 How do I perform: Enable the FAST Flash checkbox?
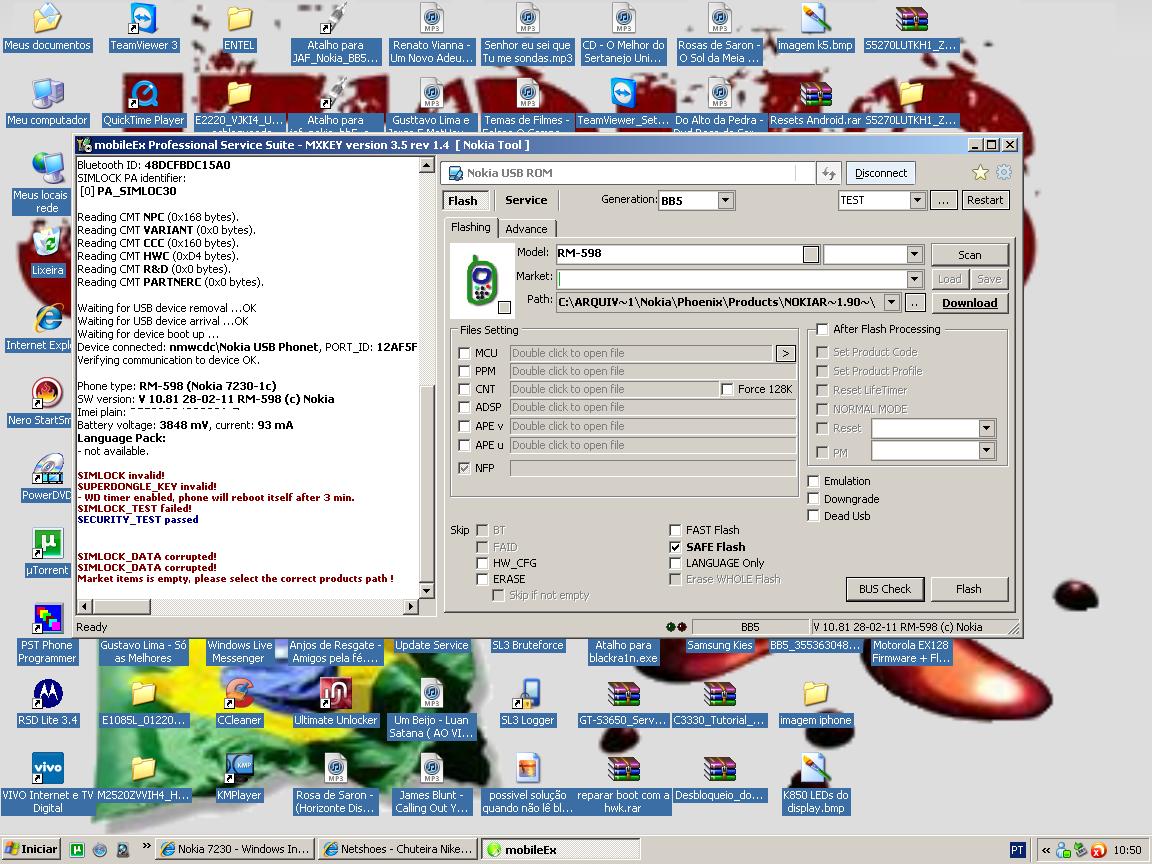pyautogui.click(x=675, y=530)
